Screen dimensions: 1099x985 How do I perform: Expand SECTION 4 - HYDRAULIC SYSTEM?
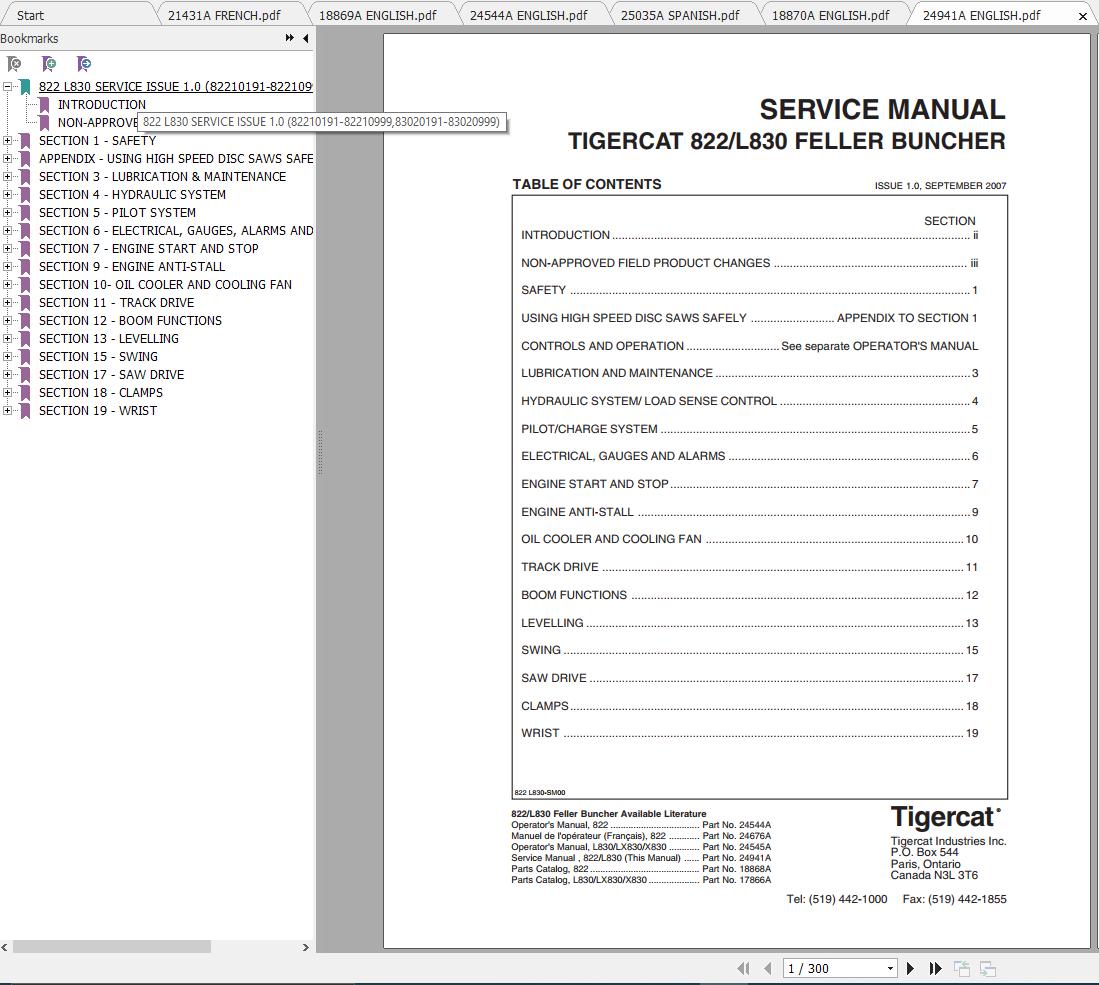pos(7,195)
